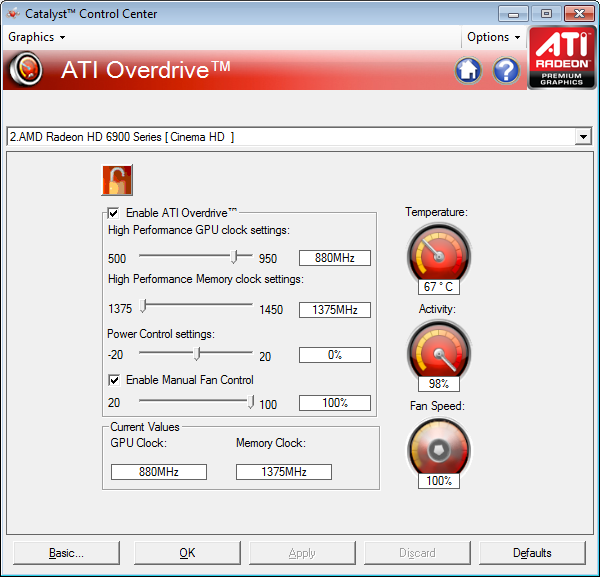
Task: Click the Defaults button
Action: pos(532,553)
